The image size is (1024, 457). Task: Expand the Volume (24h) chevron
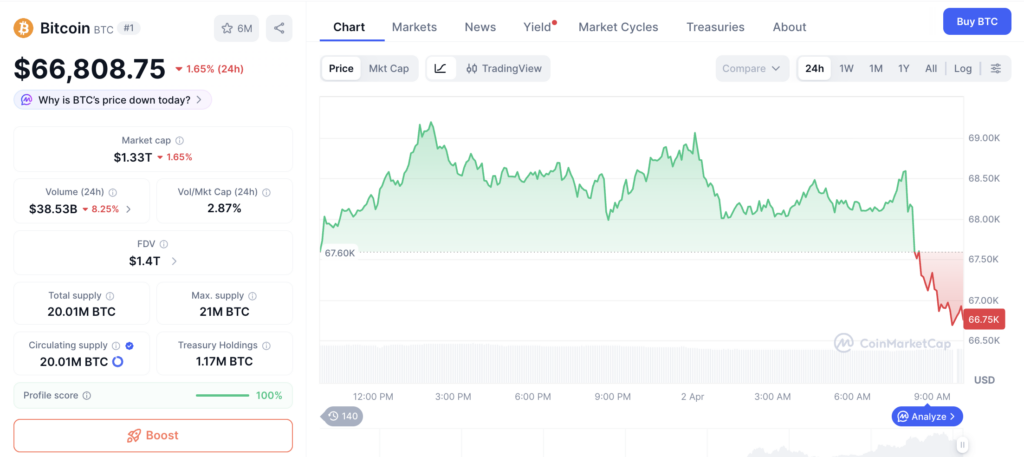(x=129, y=210)
